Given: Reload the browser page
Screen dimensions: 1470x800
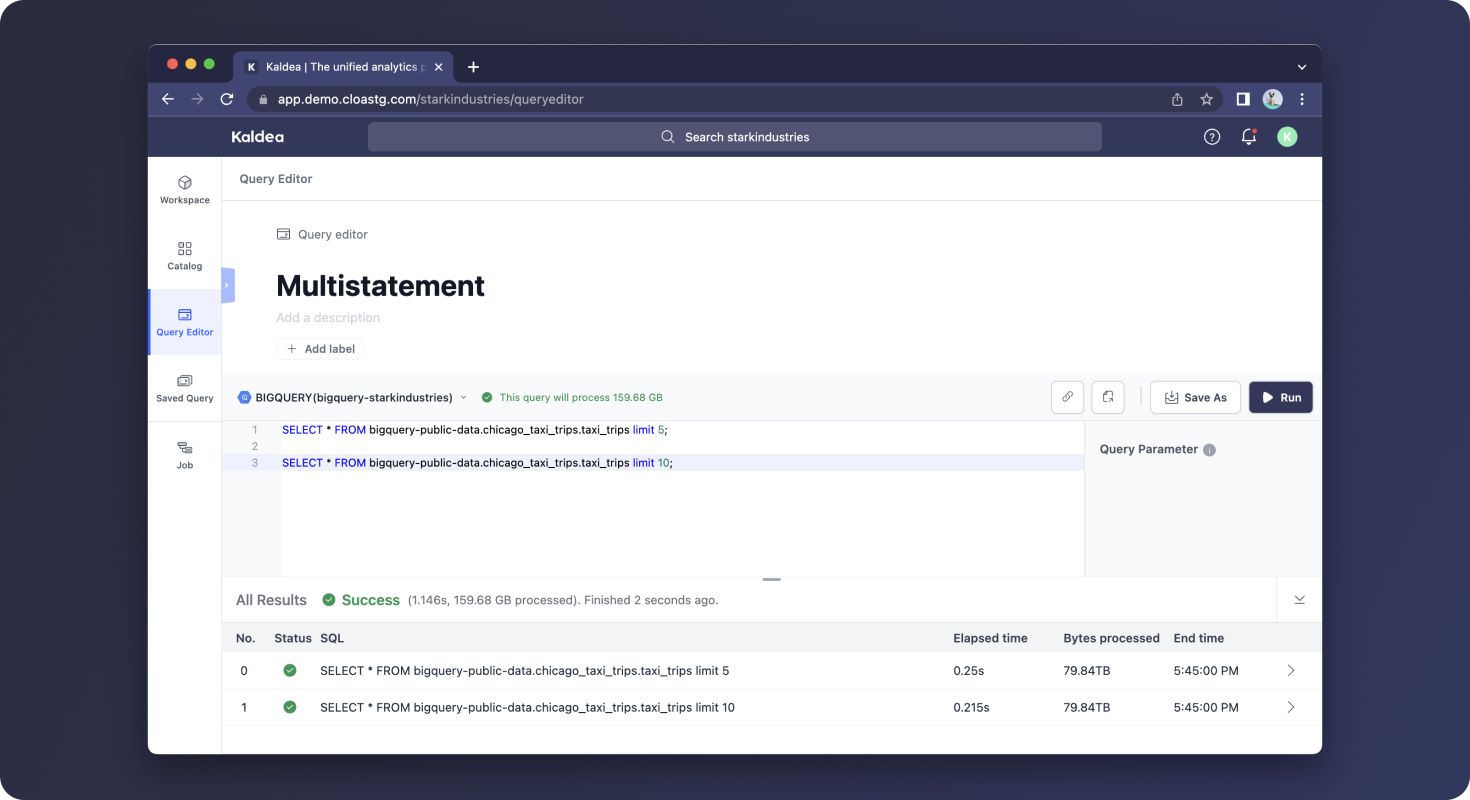Looking at the screenshot, I should click(227, 99).
